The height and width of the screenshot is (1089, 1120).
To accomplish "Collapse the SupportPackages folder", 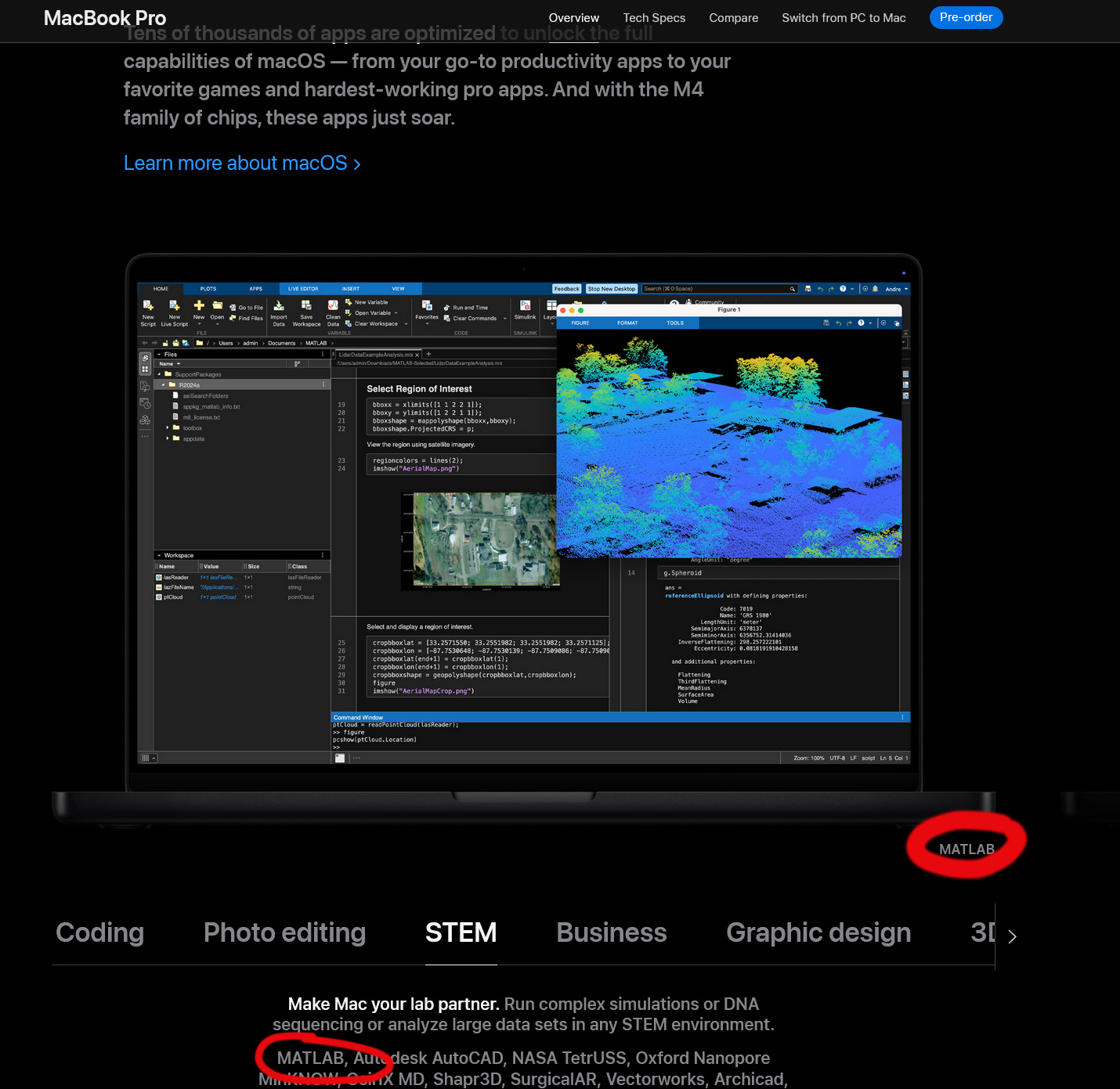I will [159, 374].
